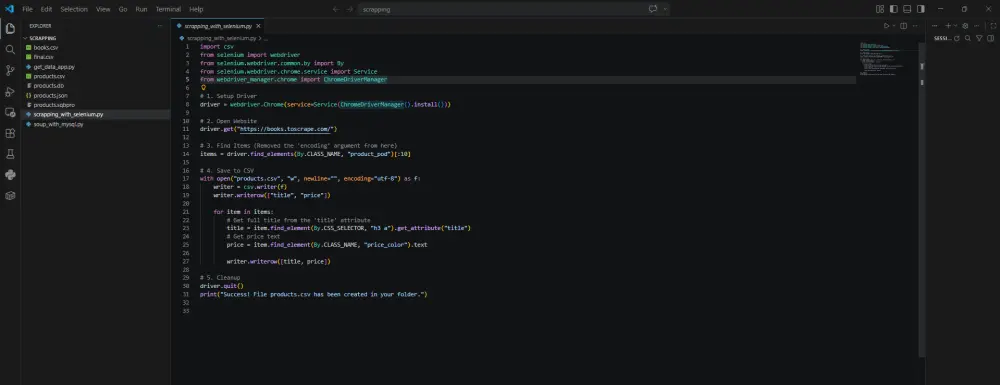Open the Go menu

pos(123,9)
